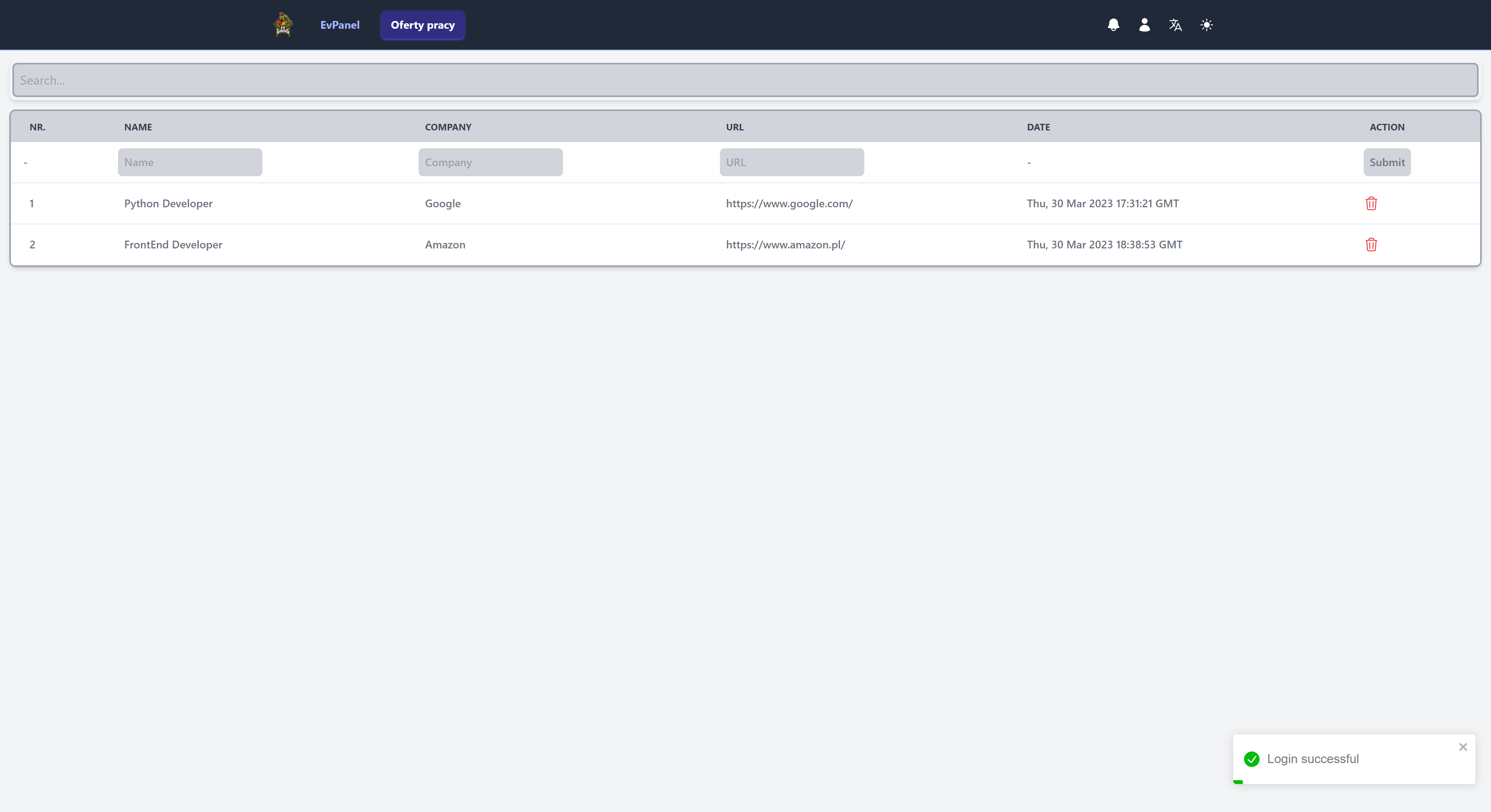
Task: Click the https://www.amazon.pl/ URL
Action: [x=785, y=244]
